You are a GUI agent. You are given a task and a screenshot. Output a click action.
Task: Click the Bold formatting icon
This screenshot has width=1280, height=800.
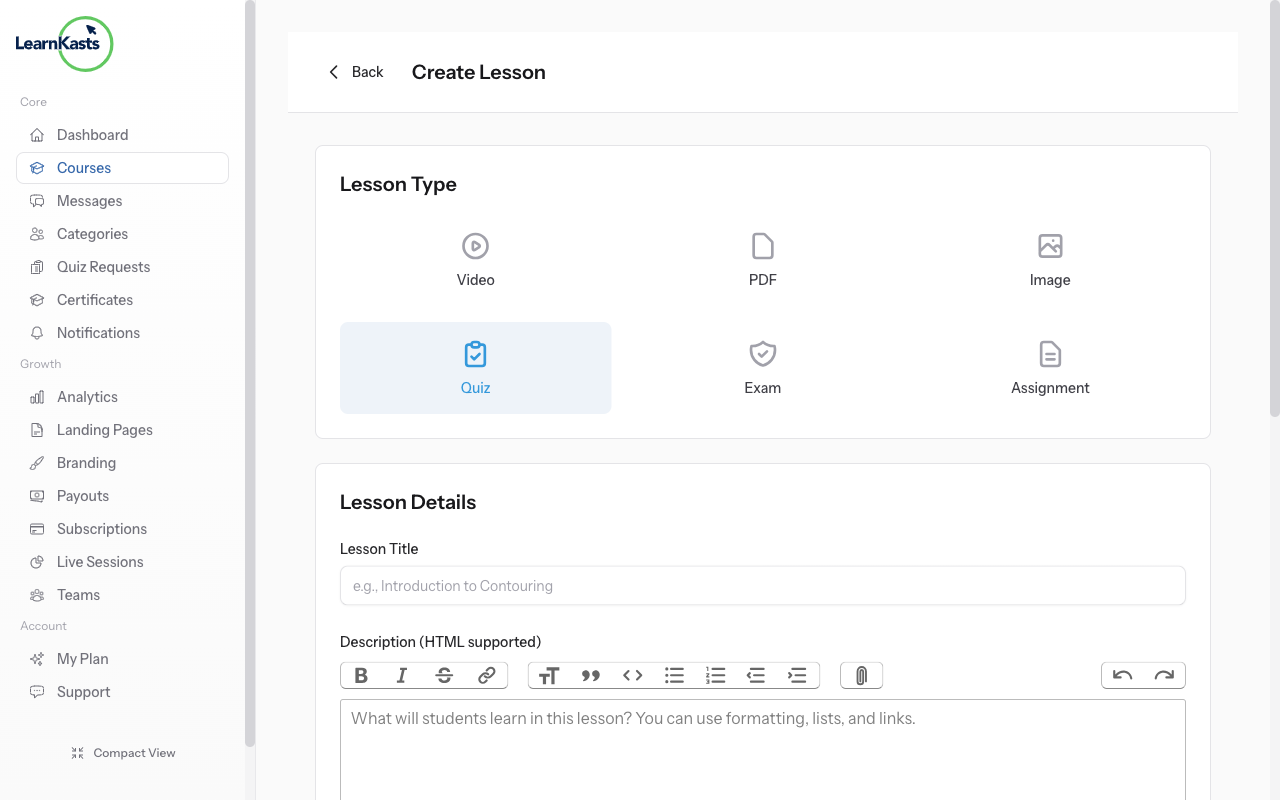point(361,676)
